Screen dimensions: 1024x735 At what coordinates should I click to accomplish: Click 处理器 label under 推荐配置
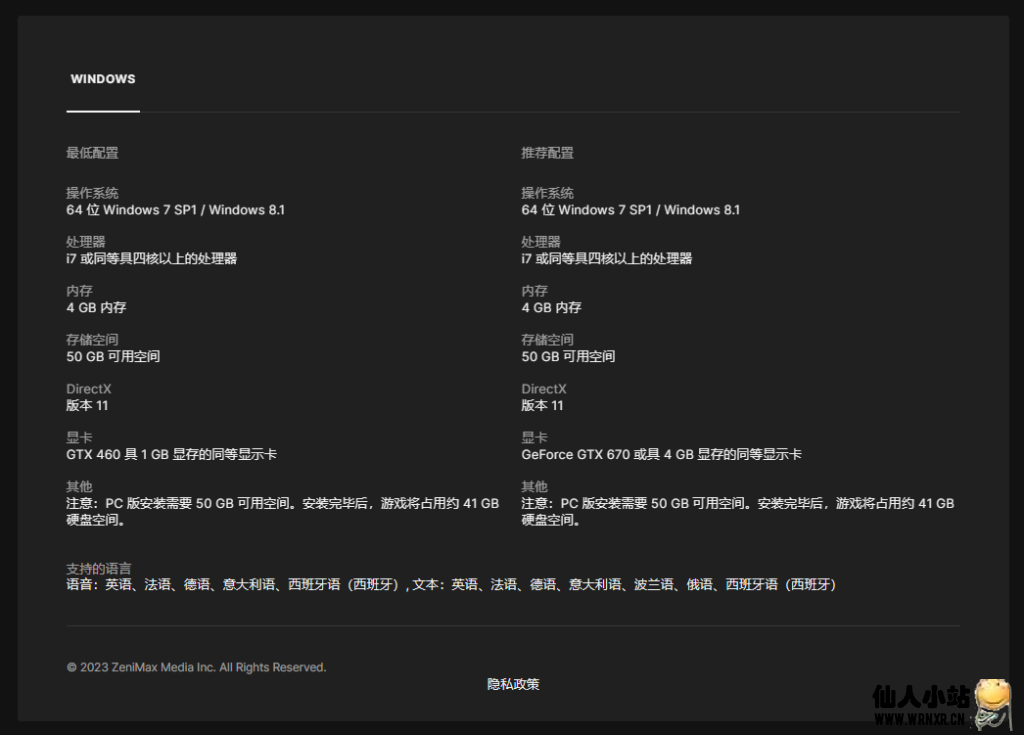(x=540, y=242)
